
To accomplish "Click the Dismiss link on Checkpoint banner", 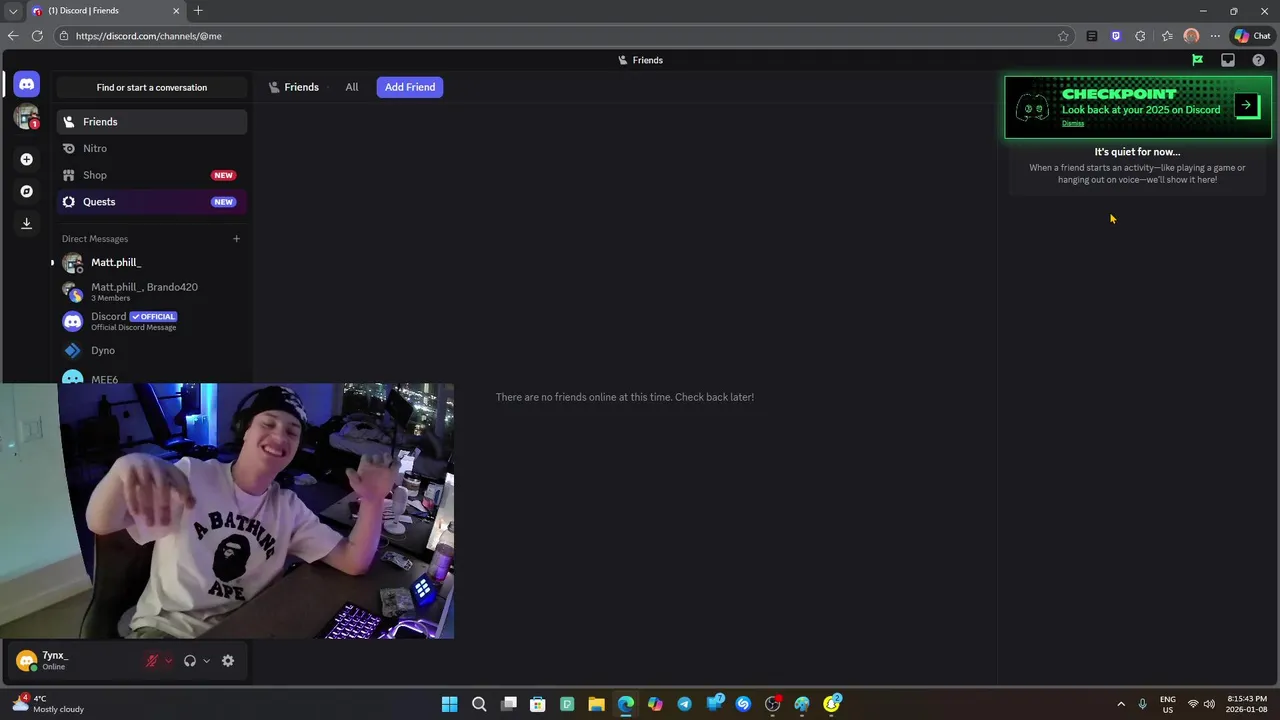I will coord(1073,123).
